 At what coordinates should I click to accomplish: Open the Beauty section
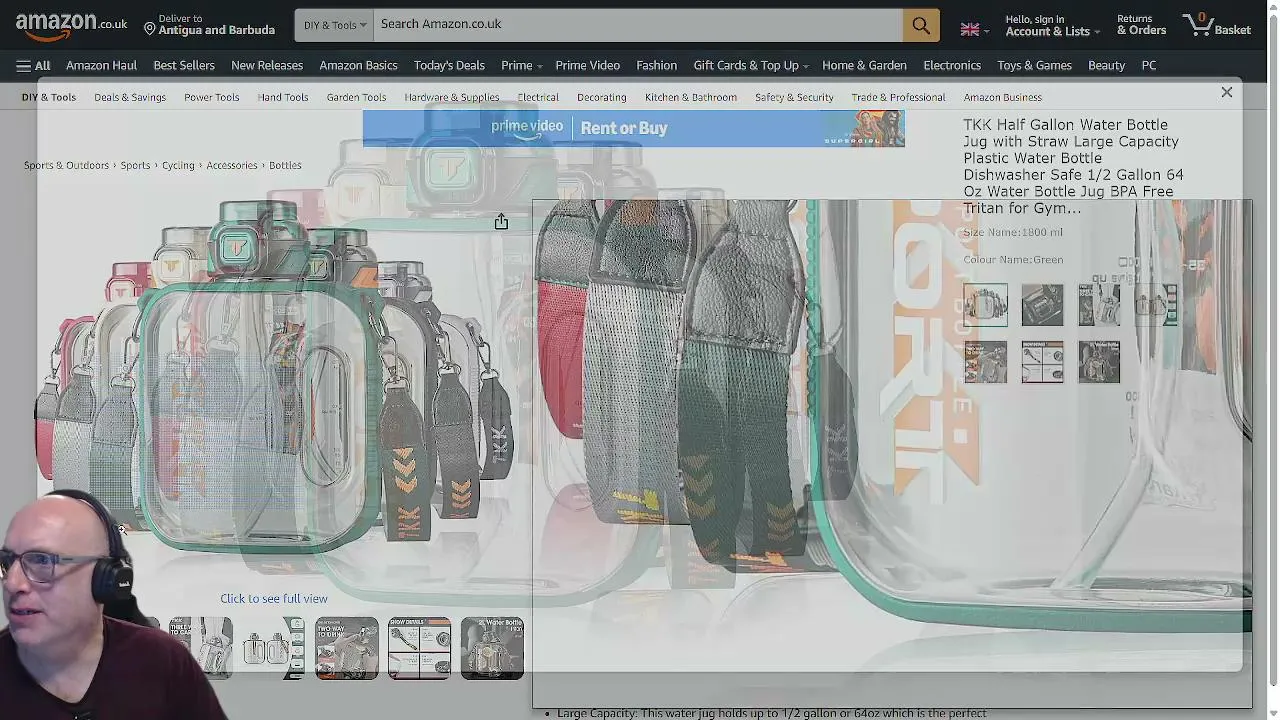click(x=1106, y=66)
